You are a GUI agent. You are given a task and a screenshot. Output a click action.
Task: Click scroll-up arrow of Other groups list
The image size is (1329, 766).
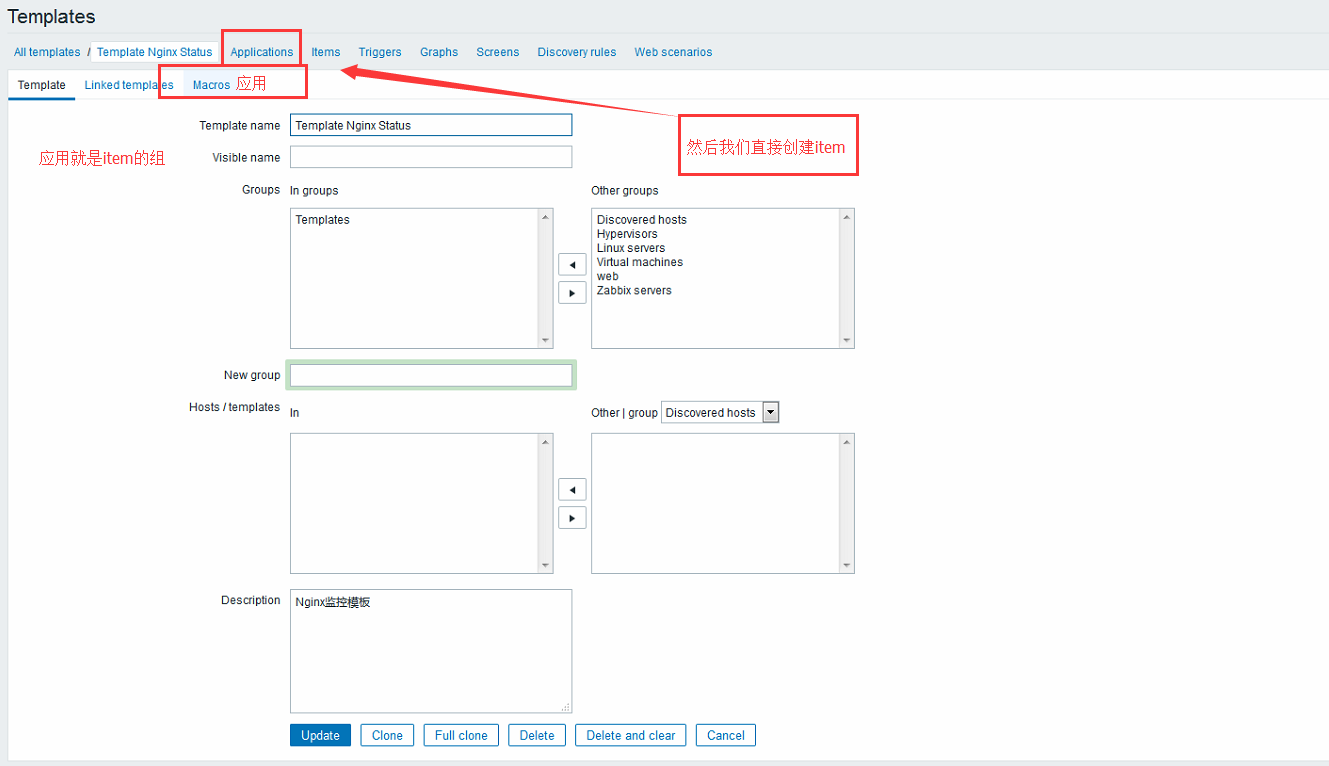coord(847,216)
